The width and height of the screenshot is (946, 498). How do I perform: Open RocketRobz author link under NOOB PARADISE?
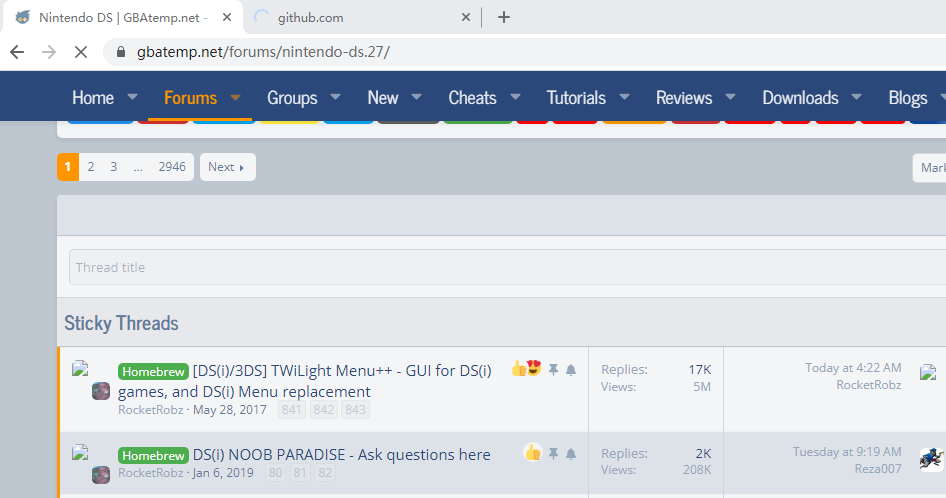click(150, 473)
